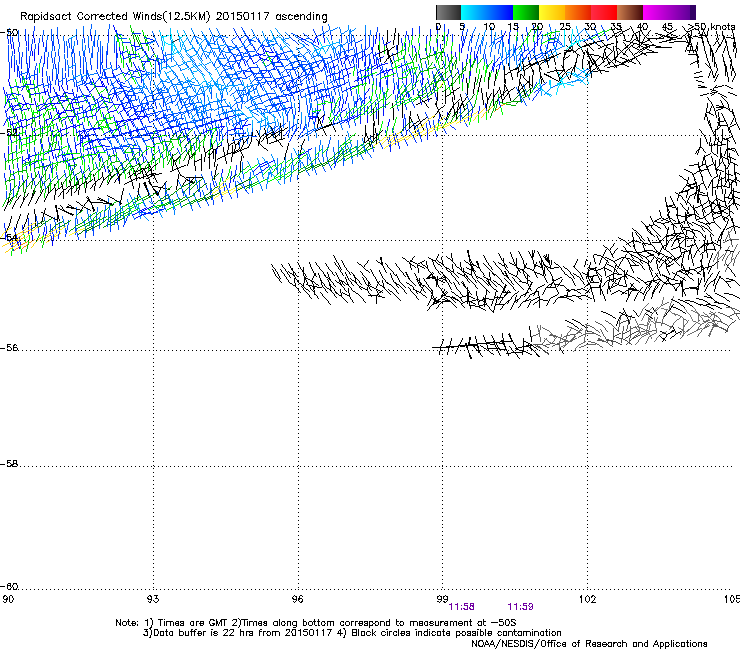Click the 96 longitude axis label

(x=297, y=599)
